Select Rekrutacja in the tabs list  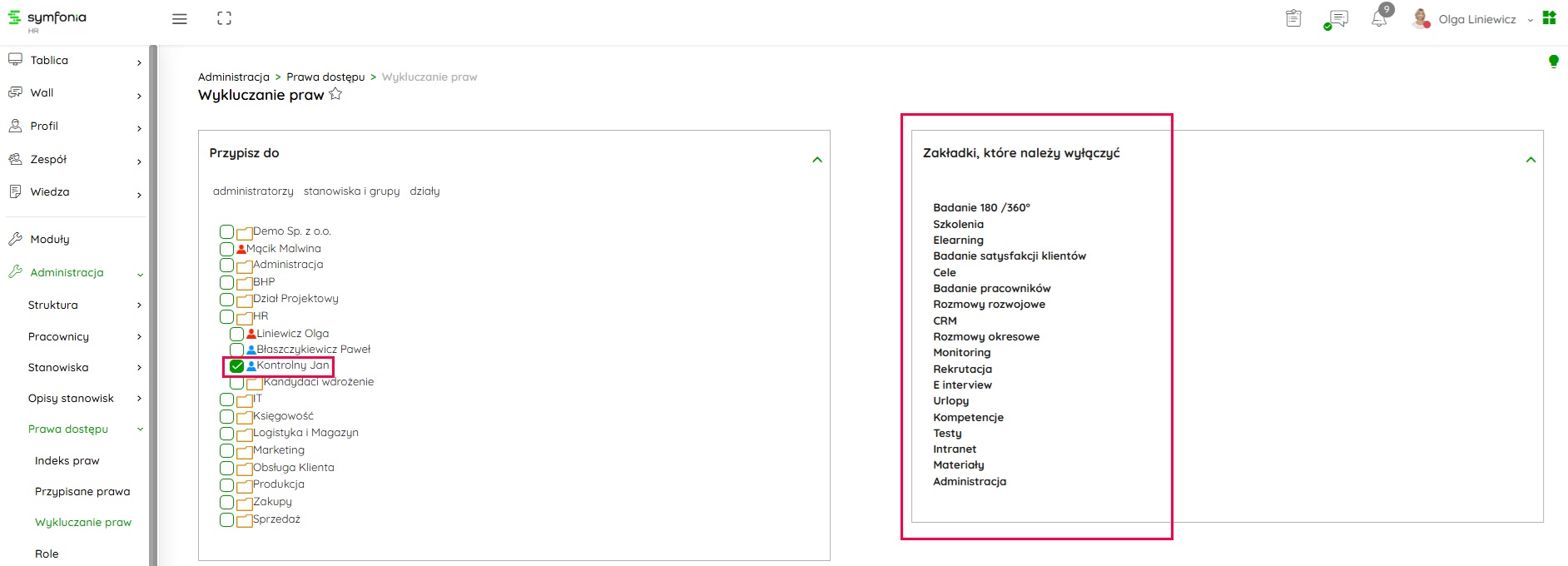(962, 369)
